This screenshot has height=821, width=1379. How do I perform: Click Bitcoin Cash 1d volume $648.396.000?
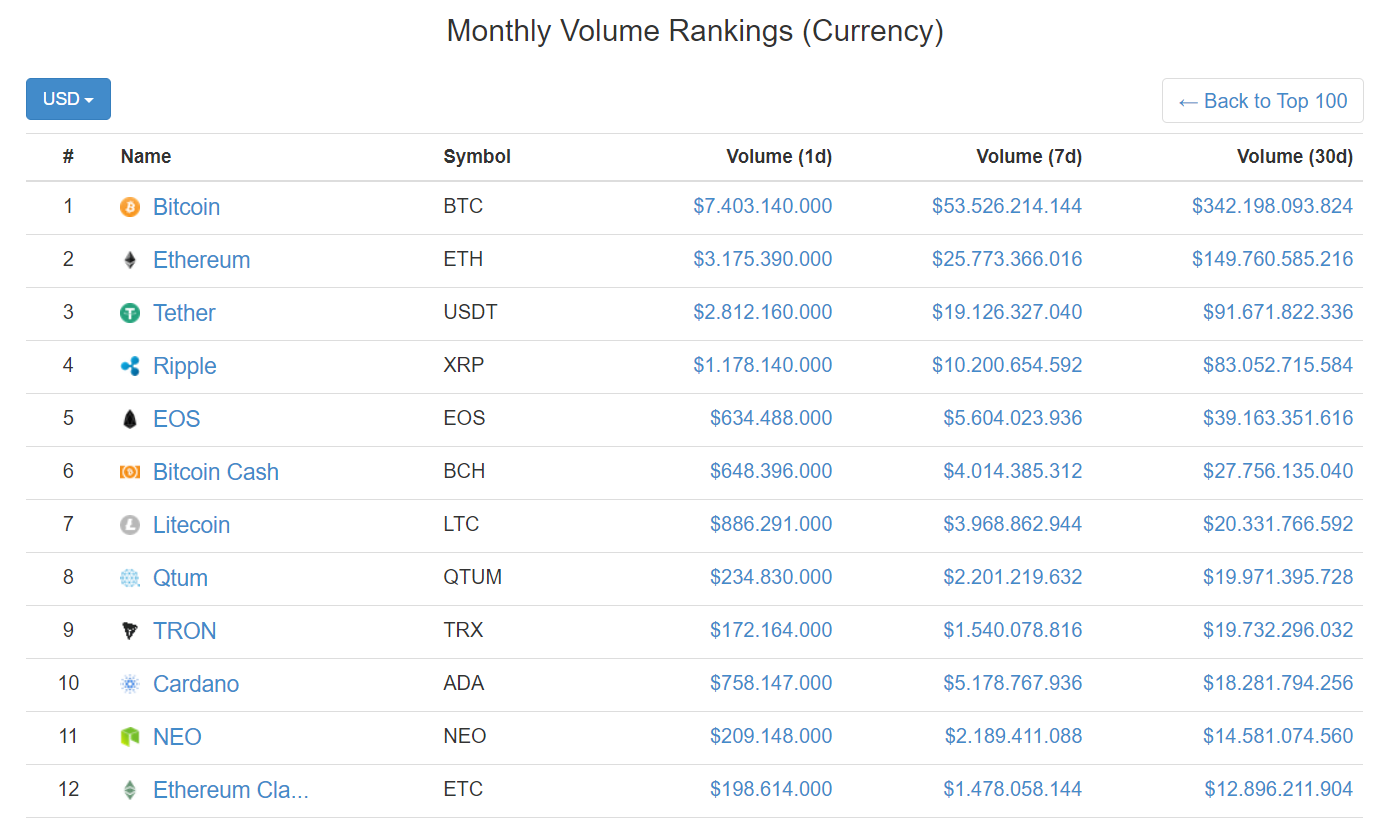(771, 471)
